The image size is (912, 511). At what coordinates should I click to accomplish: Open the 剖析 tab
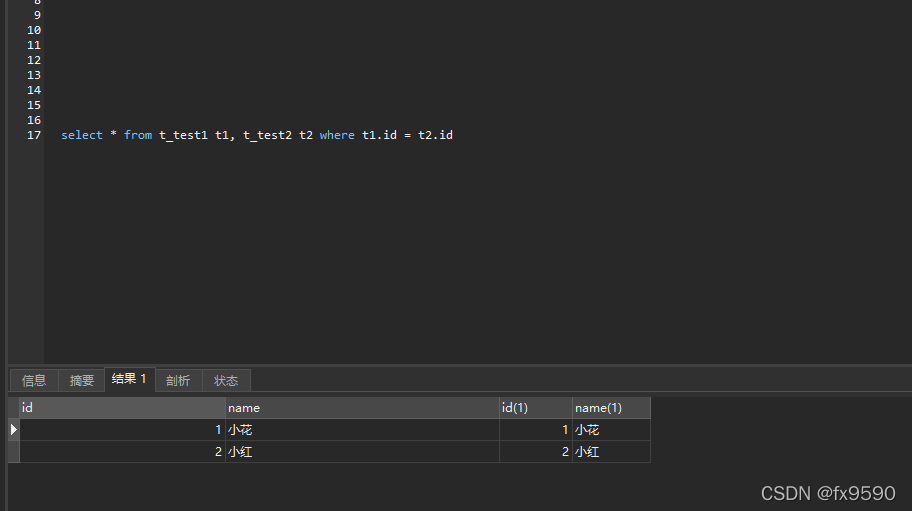pos(178,380)
